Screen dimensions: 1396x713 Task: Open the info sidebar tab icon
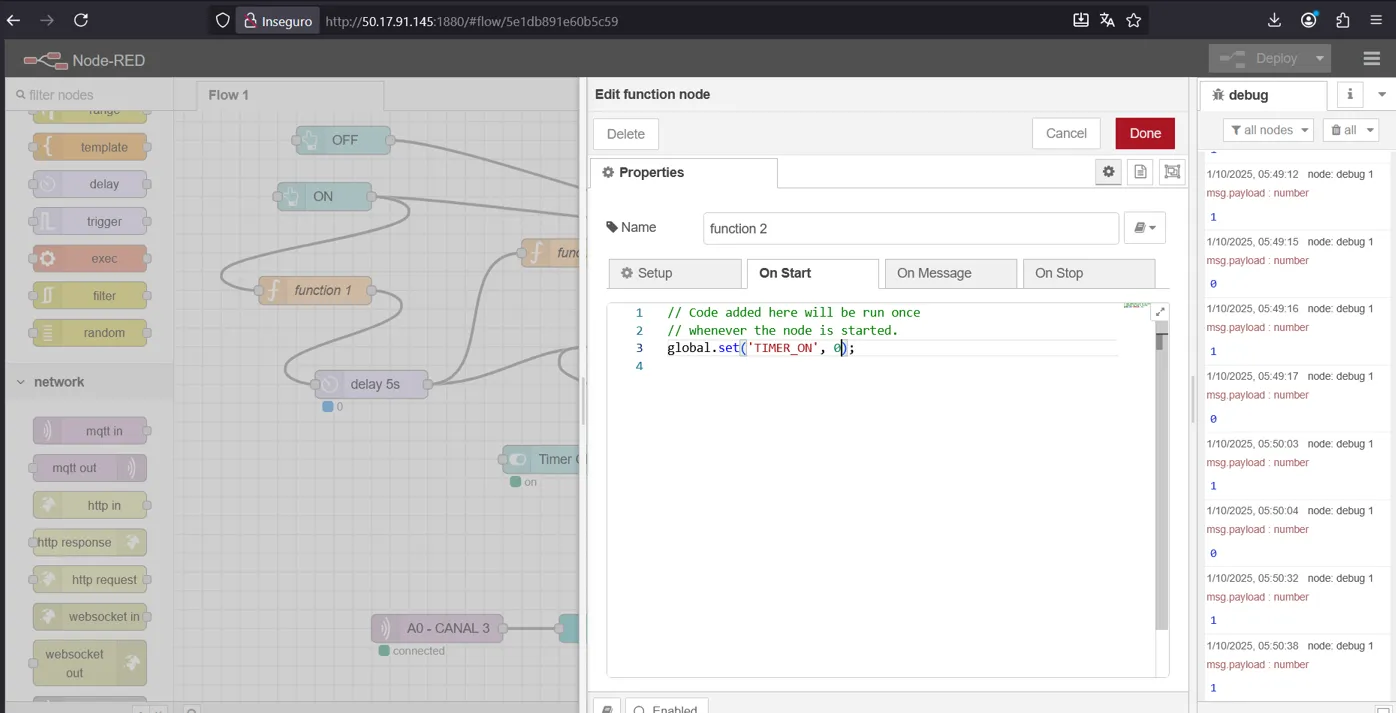pos(1350,94)
